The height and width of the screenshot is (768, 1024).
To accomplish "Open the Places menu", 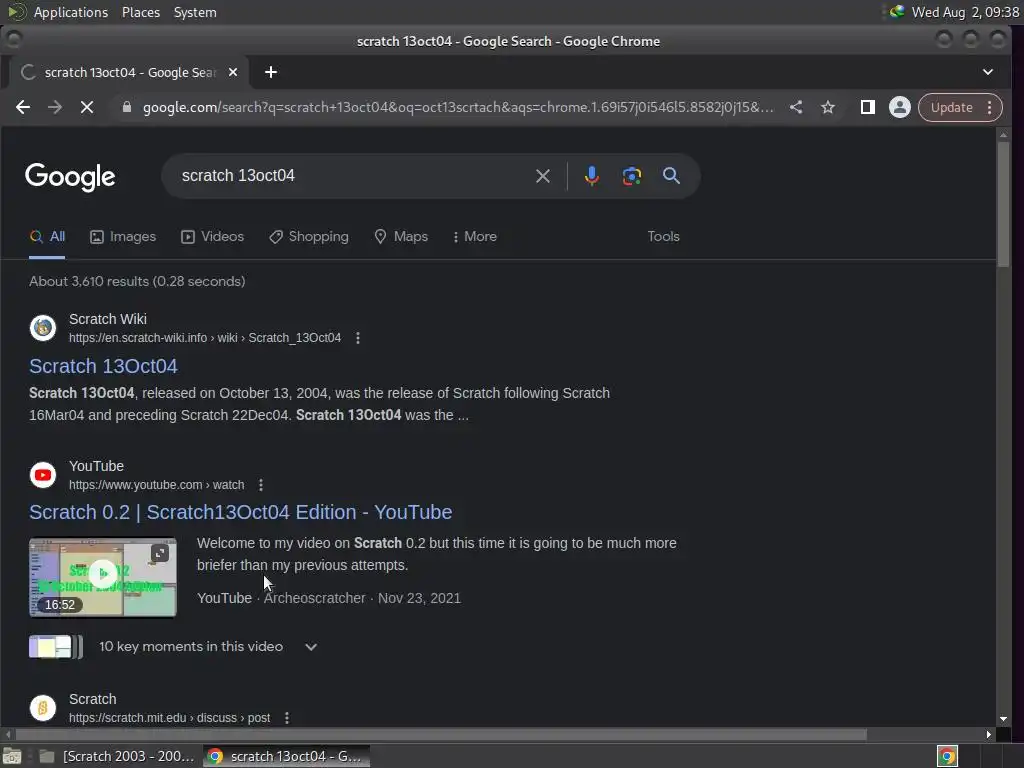I will pyautogui.click(x=140, y=12).
